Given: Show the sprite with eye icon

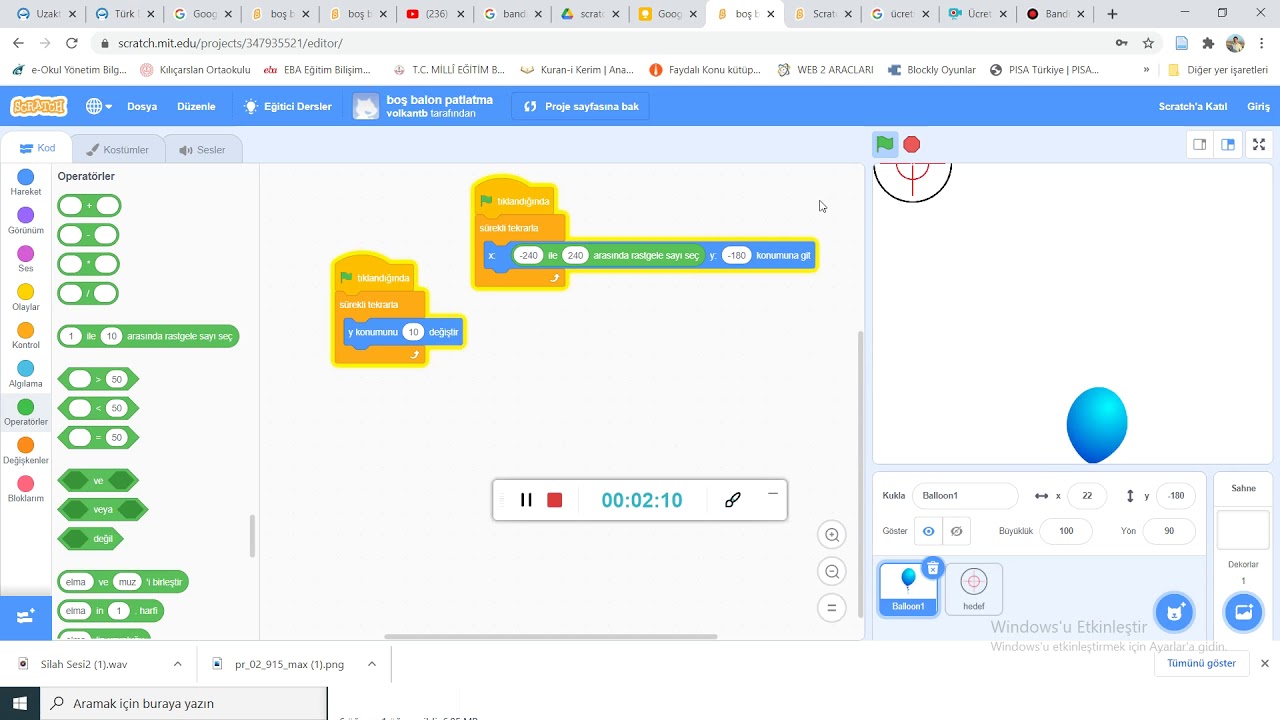Looking at the screenshot, I should (x=929, y=531).
